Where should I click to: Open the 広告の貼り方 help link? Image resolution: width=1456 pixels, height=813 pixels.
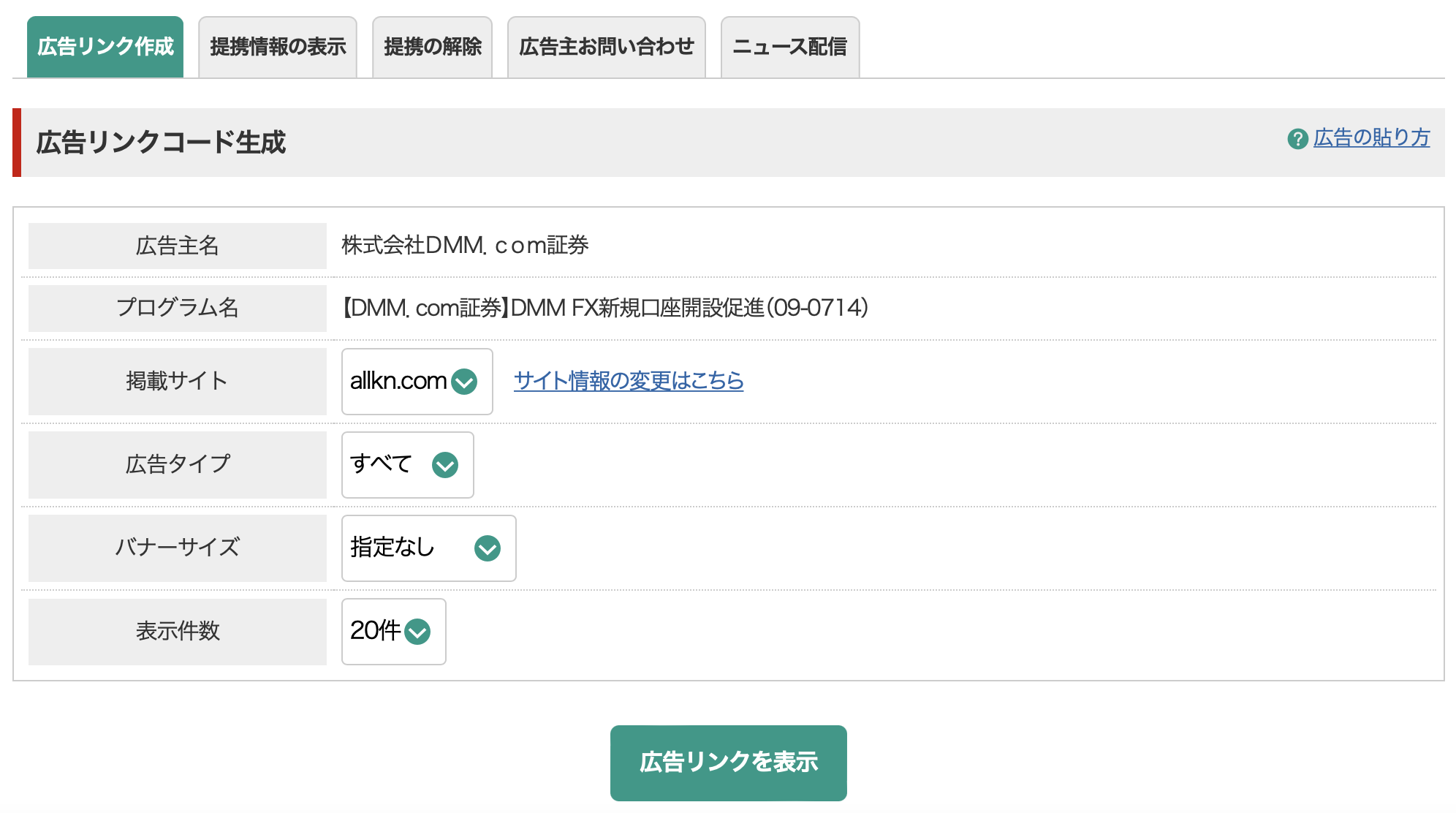[x=1371, y=137]
